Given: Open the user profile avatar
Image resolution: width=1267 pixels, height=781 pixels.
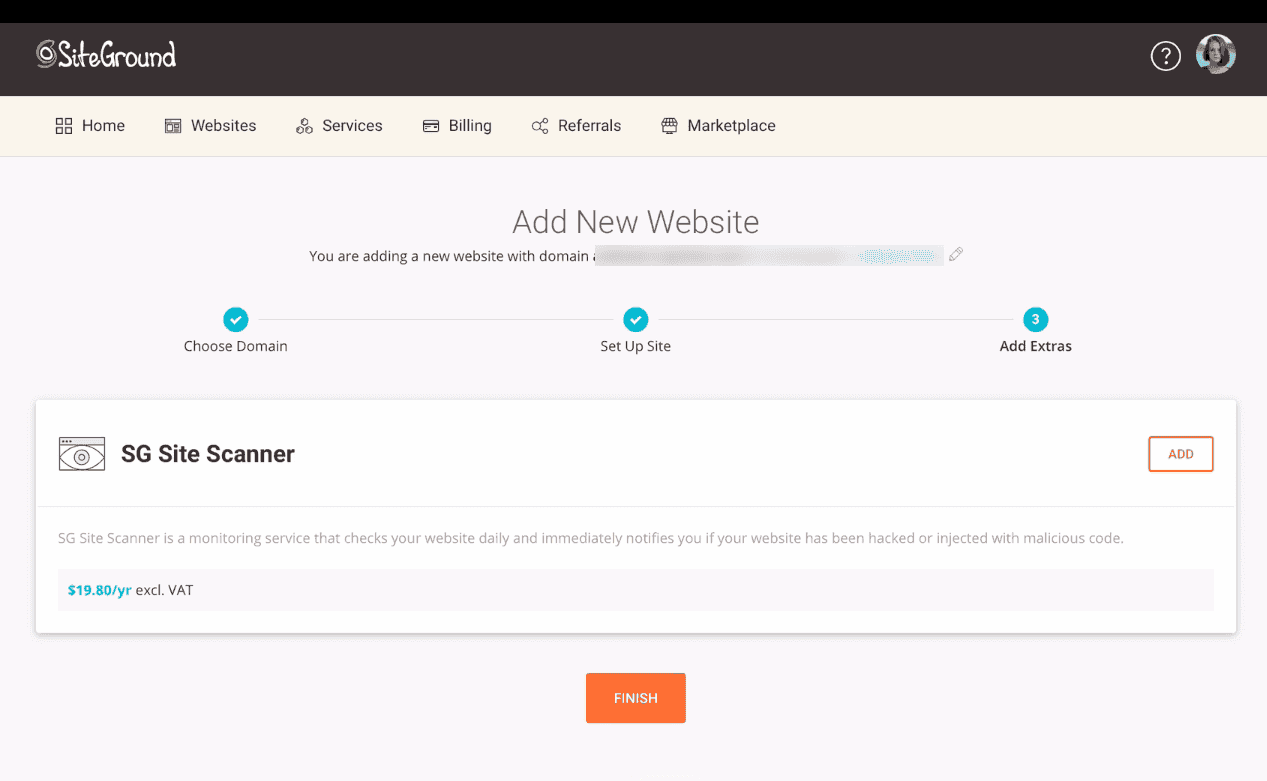Looking at the screenshot, I should point(1215,55).
